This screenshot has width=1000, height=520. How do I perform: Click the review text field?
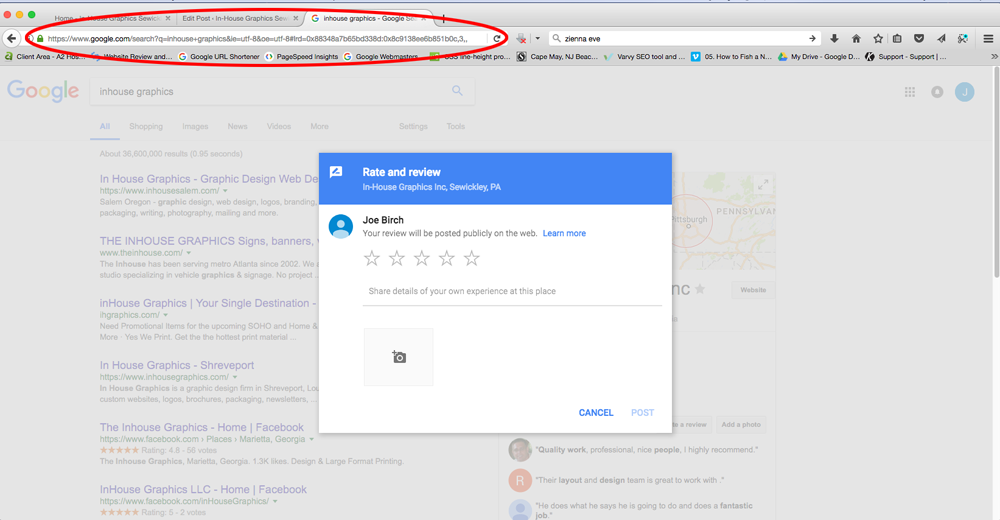[512, 292]
